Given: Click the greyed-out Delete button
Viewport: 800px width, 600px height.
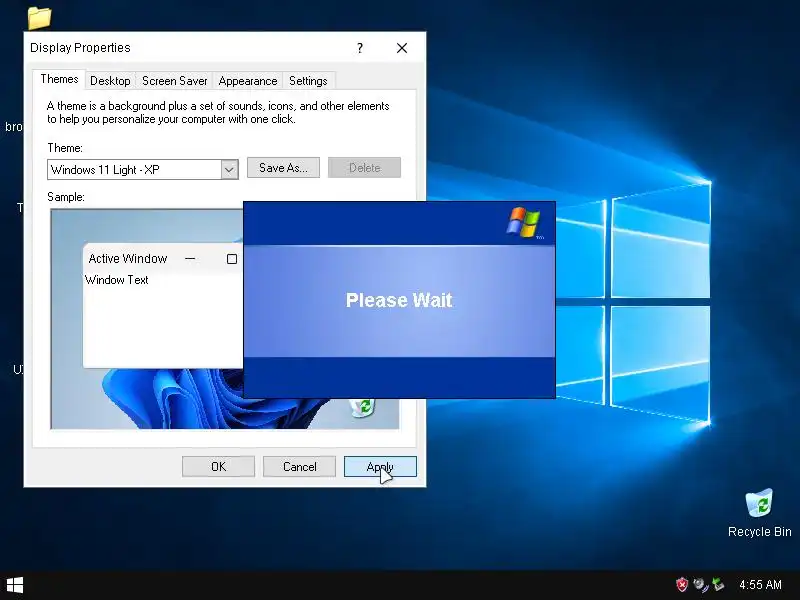Looking at the screenshot, I should [364, 168].
